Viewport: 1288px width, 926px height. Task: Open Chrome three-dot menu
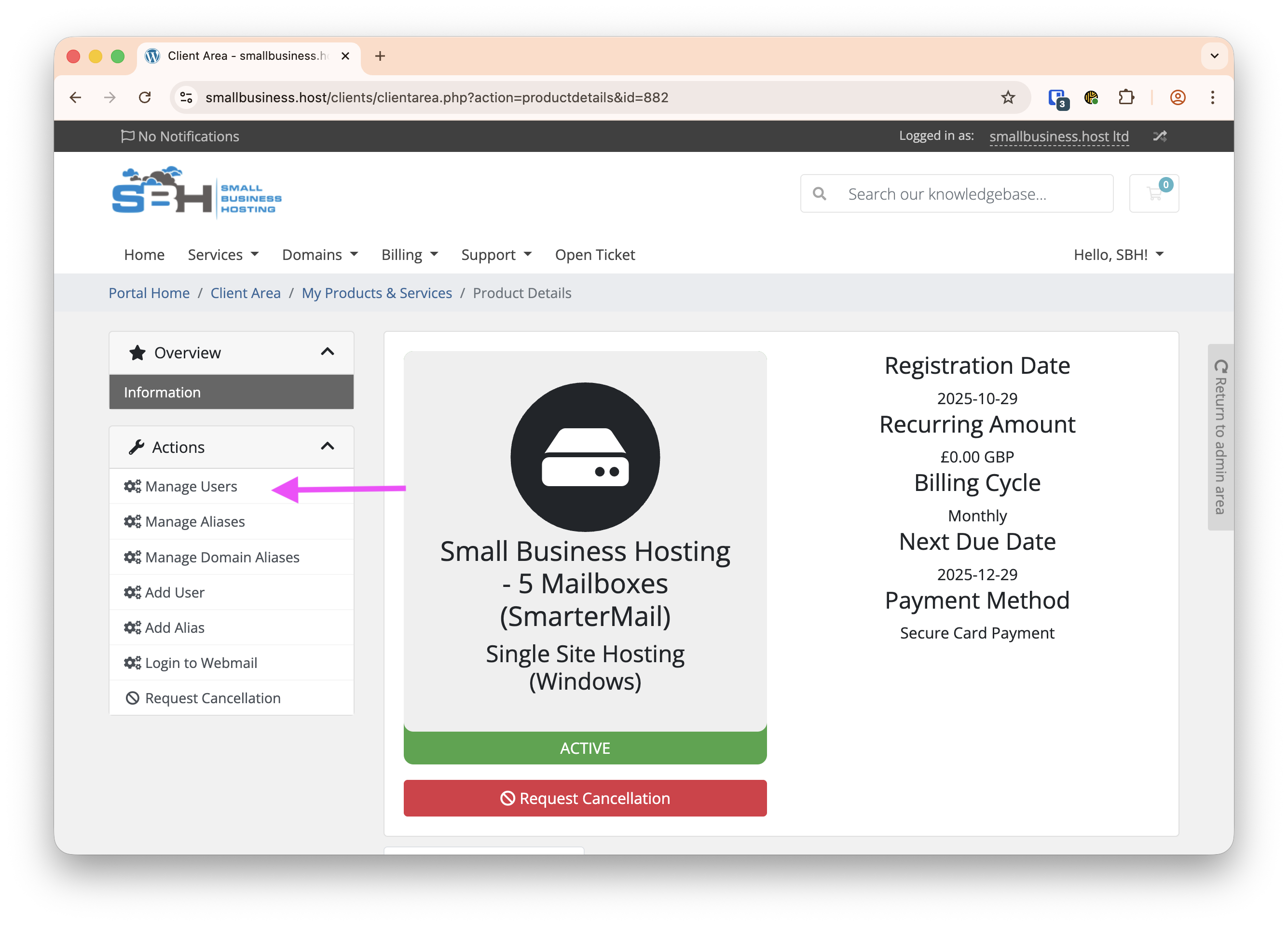[x=1212, y=97]
